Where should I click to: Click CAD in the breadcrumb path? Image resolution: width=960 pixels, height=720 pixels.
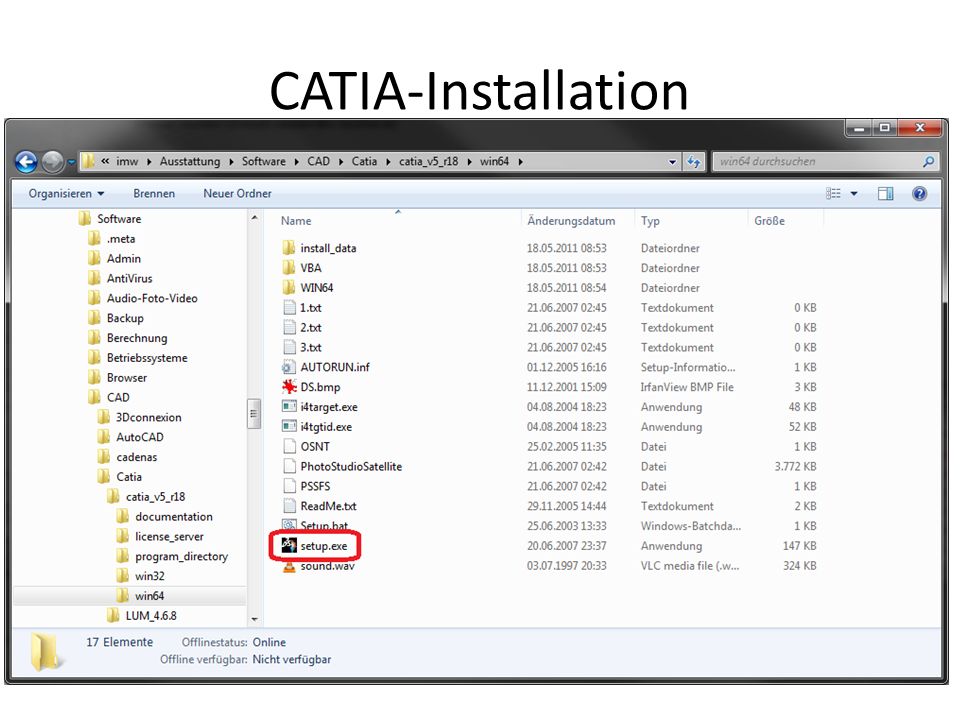click(x=318, y=162)
